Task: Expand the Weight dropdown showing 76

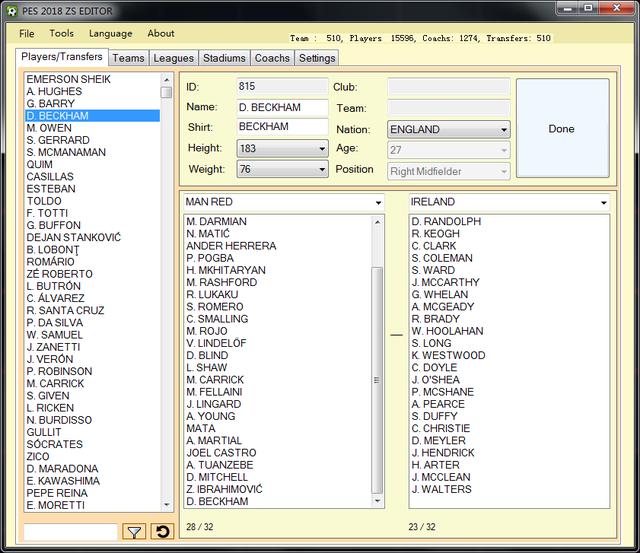Action: (282, 170)
